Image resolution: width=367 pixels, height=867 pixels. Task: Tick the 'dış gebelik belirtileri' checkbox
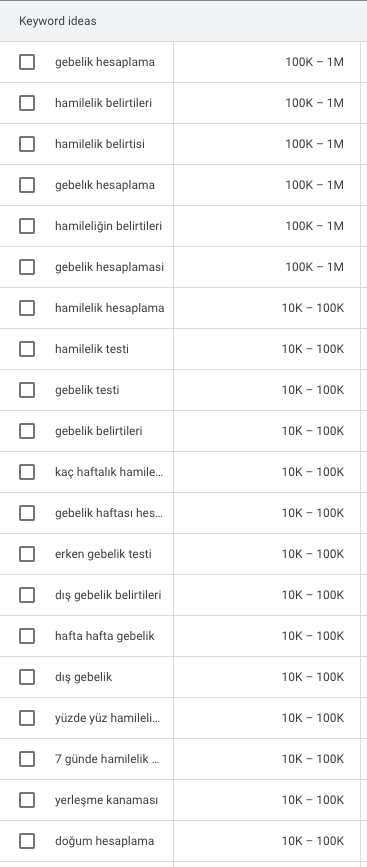click(27, 595)
